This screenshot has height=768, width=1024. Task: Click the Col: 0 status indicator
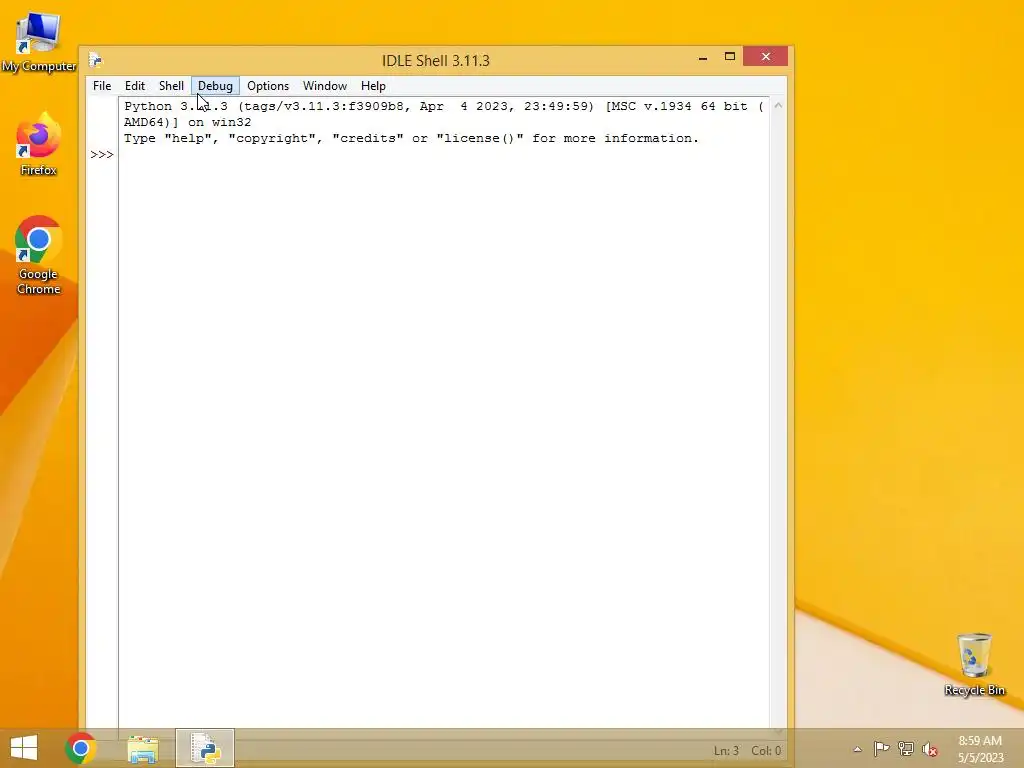tap(766, 751)
